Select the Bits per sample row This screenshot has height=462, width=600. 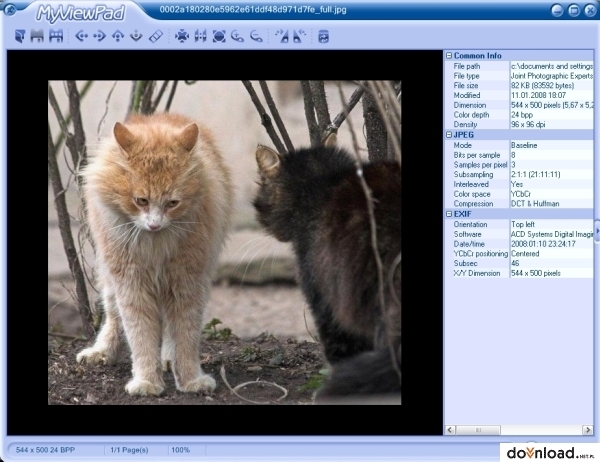click(520, 155)
